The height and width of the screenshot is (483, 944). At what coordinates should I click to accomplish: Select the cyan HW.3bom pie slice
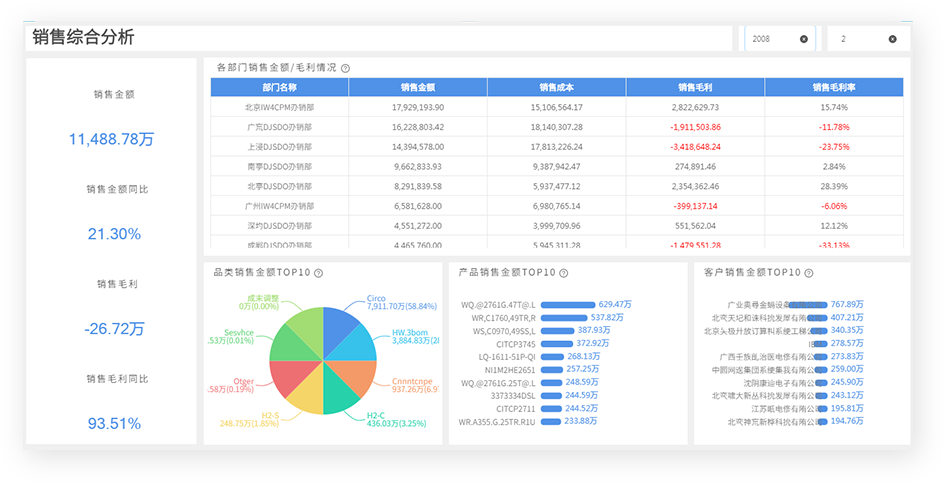pos(357,344)
